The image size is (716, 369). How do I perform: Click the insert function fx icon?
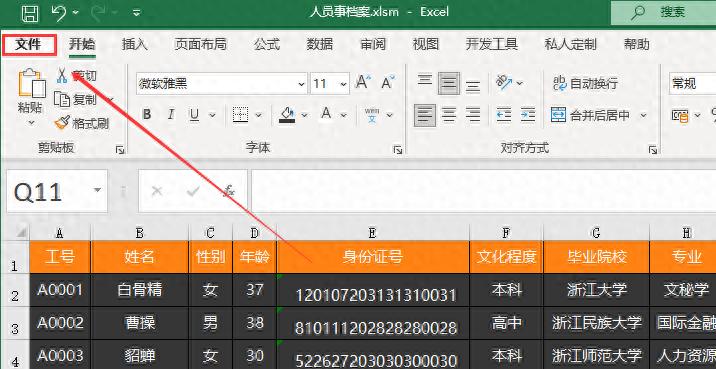pos(229,191)
